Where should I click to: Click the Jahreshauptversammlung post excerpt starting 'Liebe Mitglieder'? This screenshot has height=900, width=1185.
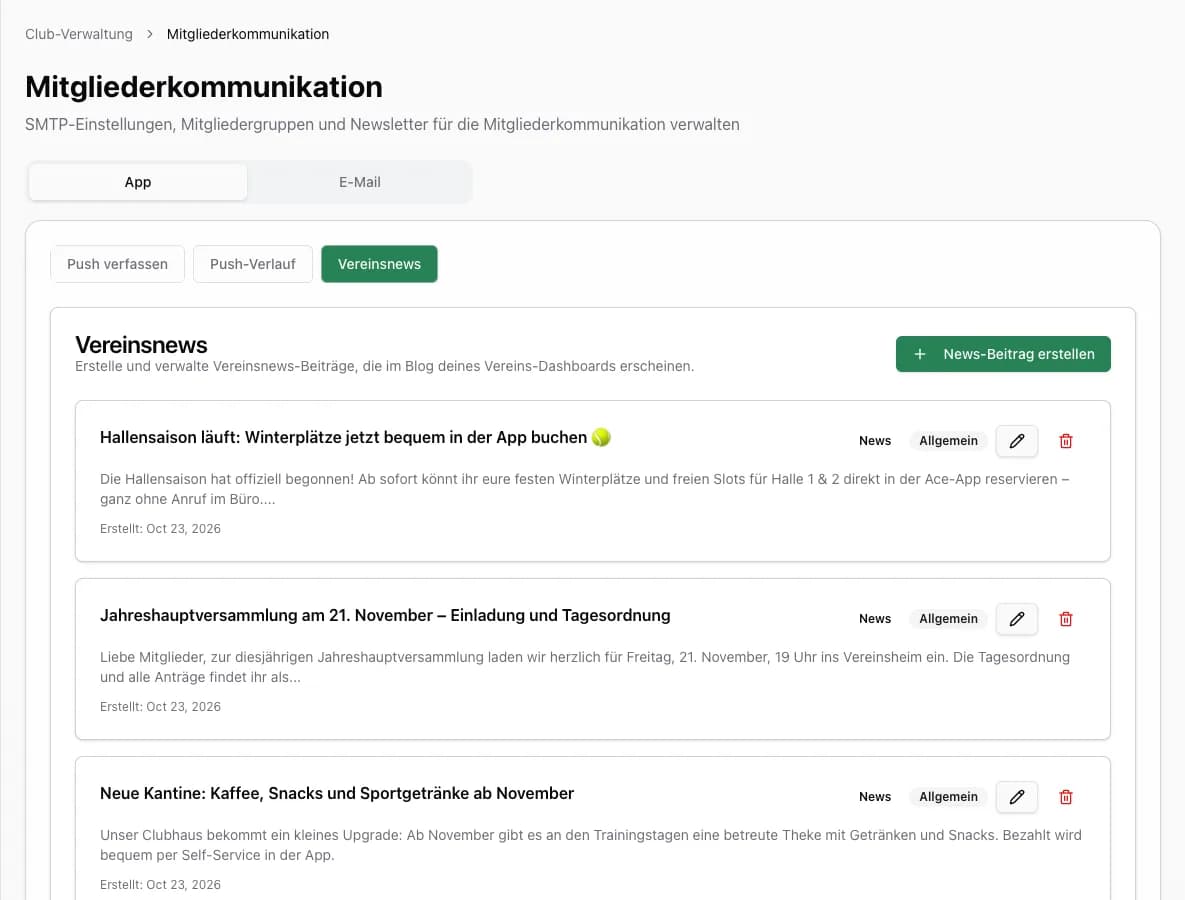584,666
